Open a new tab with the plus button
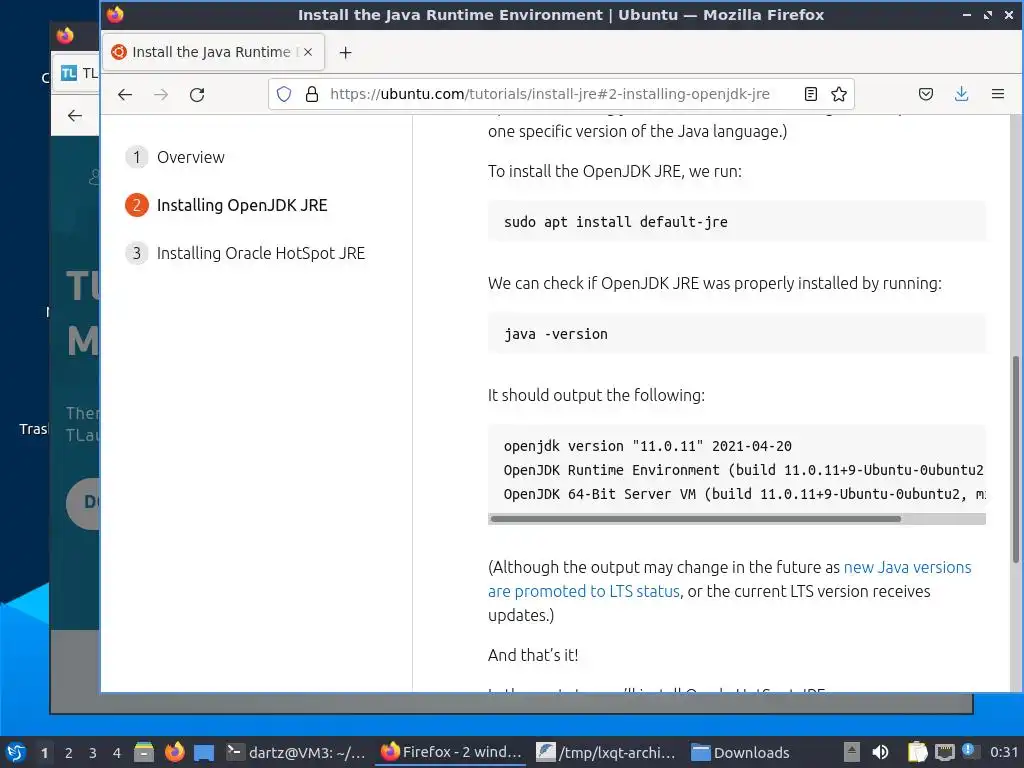Viewport: 1024px width, 768px height. [345, 52]
